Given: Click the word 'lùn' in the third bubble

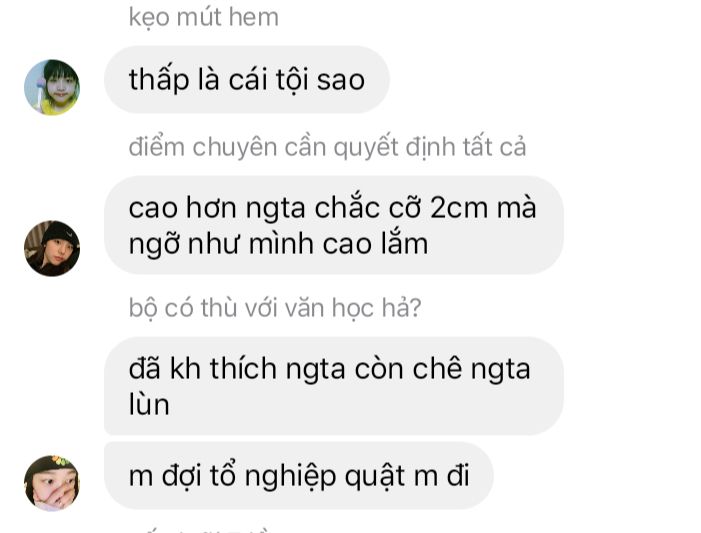Looking at the screenshot, I should pyautogui.click(x=149, y=405).
